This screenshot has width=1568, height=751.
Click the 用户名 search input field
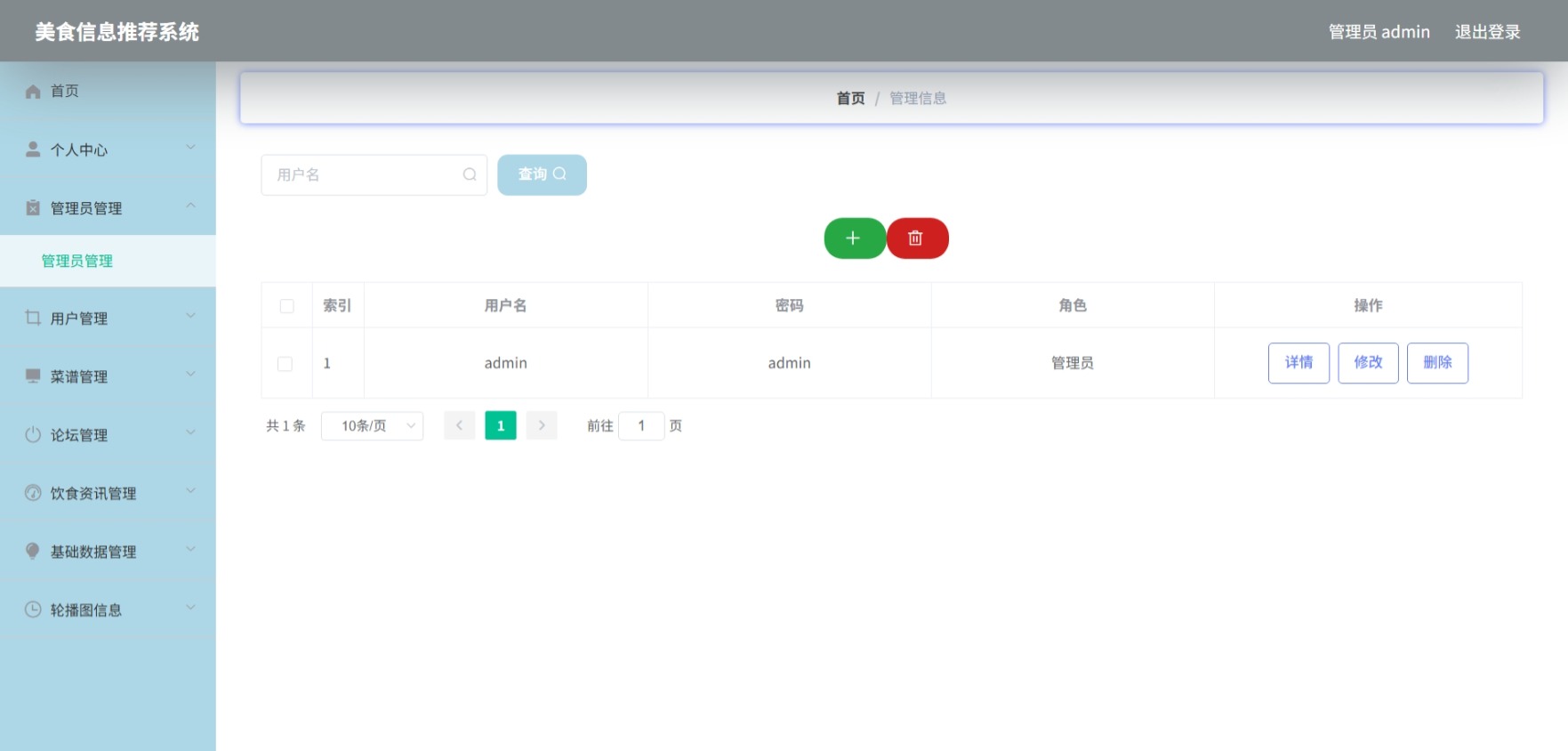point(374,174)
